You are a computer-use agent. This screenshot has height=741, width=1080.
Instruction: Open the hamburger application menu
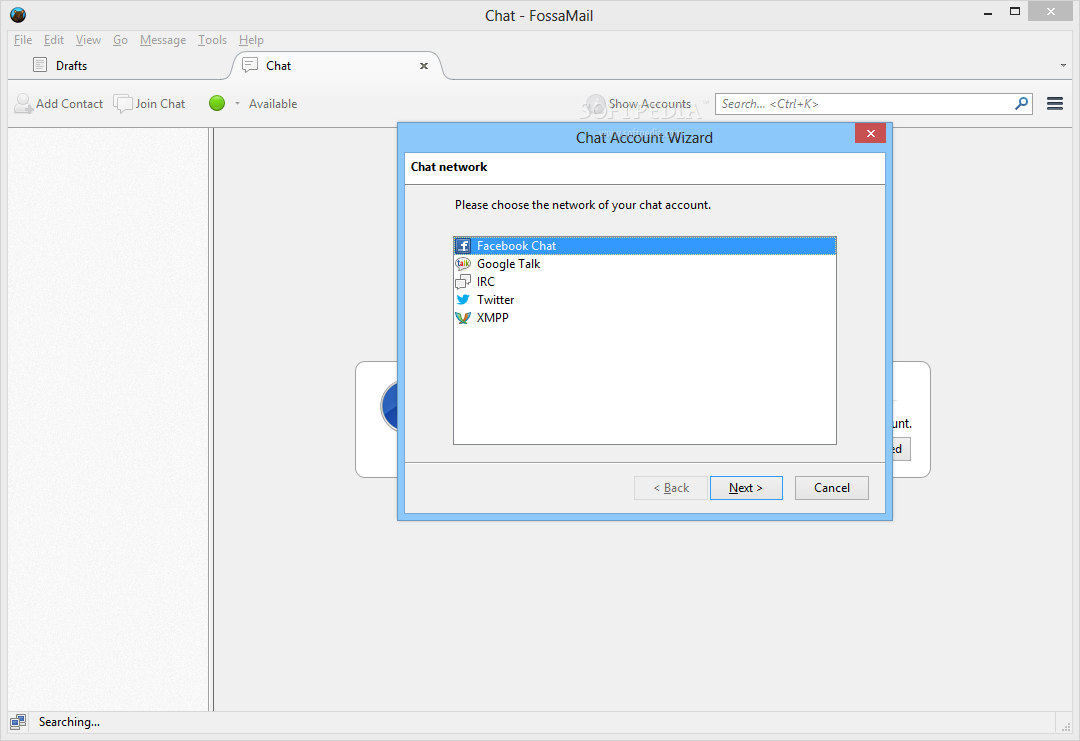tap(1055, 103)
